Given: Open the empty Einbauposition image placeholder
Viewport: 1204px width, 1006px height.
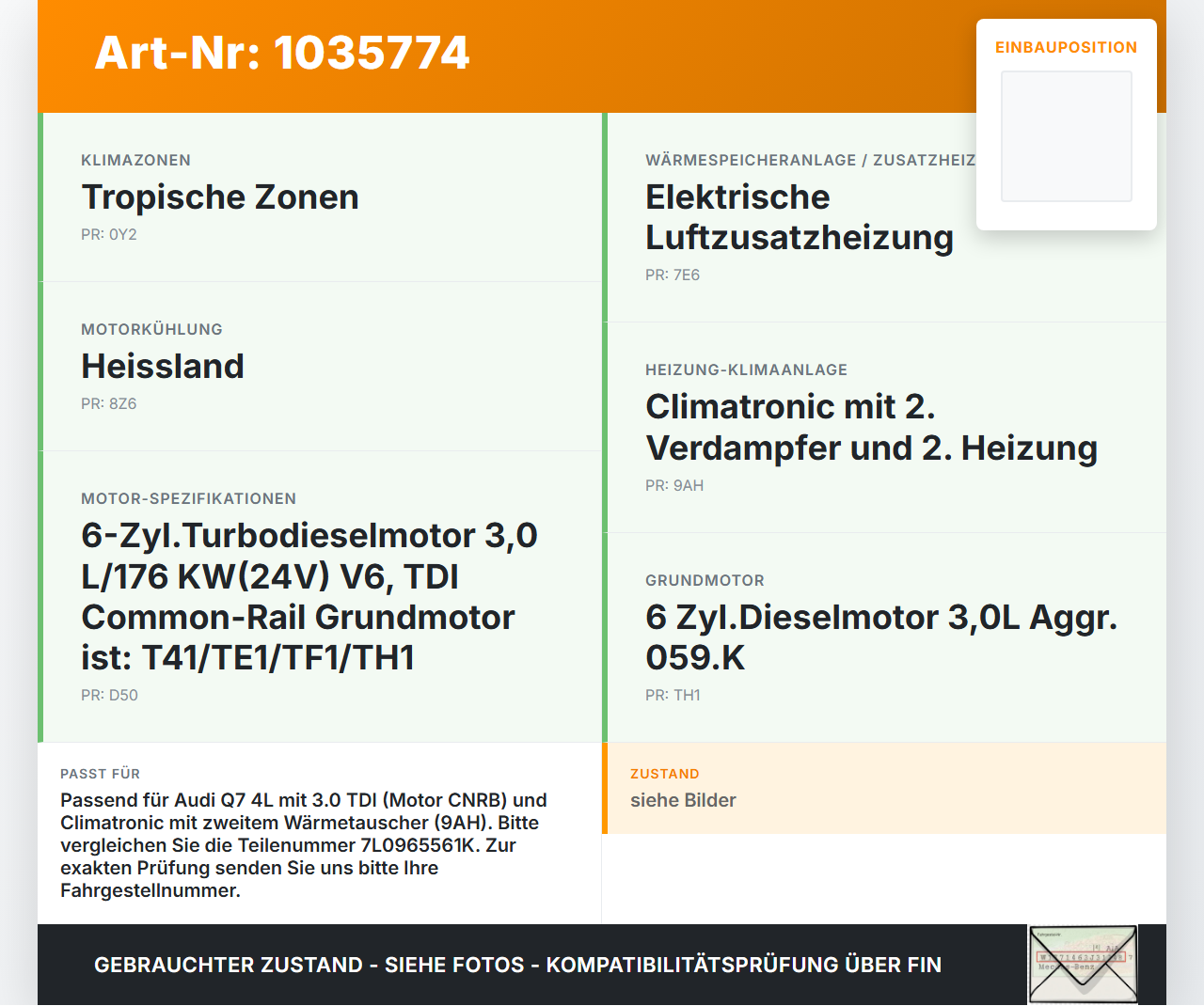Looking at the screenshot, I should 1067,136.
